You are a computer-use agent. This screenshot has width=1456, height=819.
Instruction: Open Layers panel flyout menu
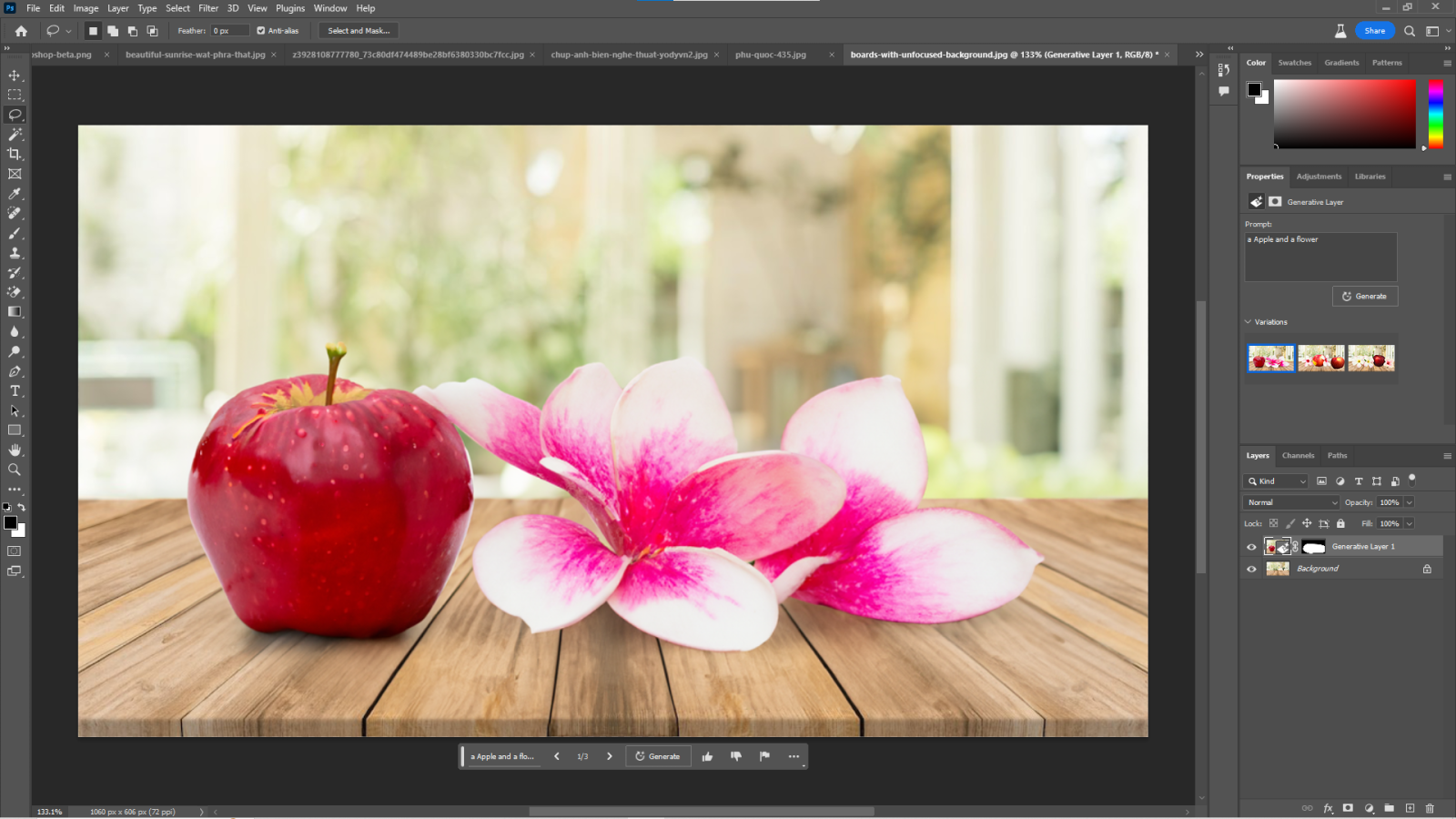coord(1447,456)
